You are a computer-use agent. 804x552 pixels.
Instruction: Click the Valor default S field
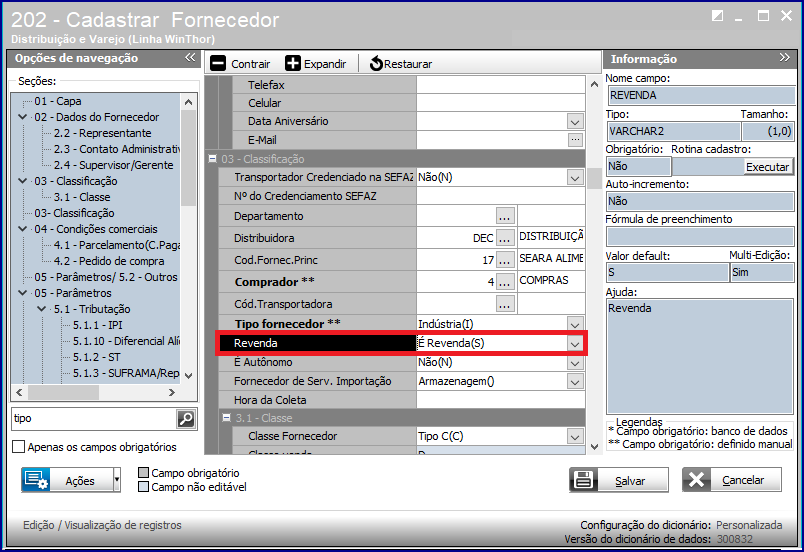click(668, 272)
